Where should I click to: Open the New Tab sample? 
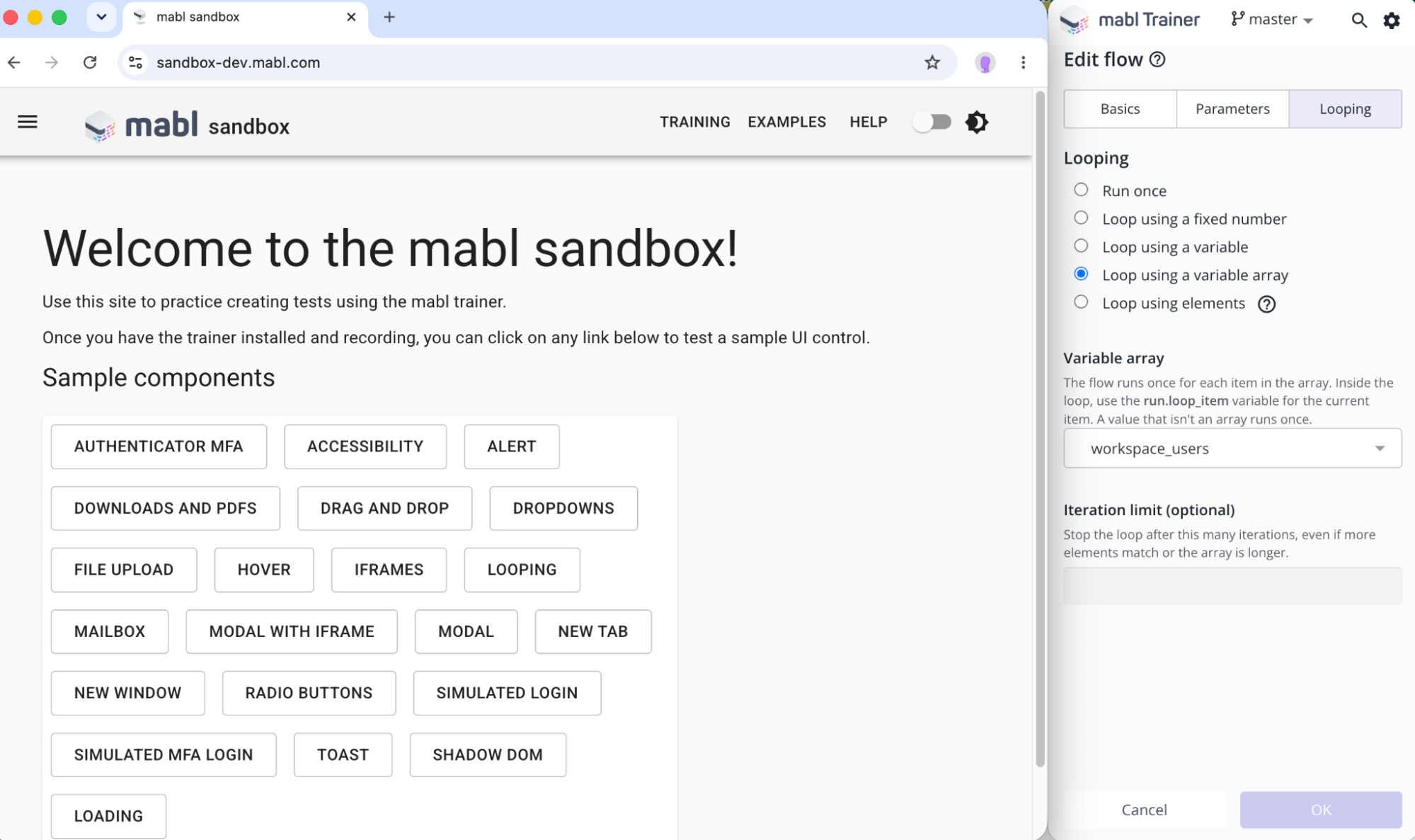593,631
